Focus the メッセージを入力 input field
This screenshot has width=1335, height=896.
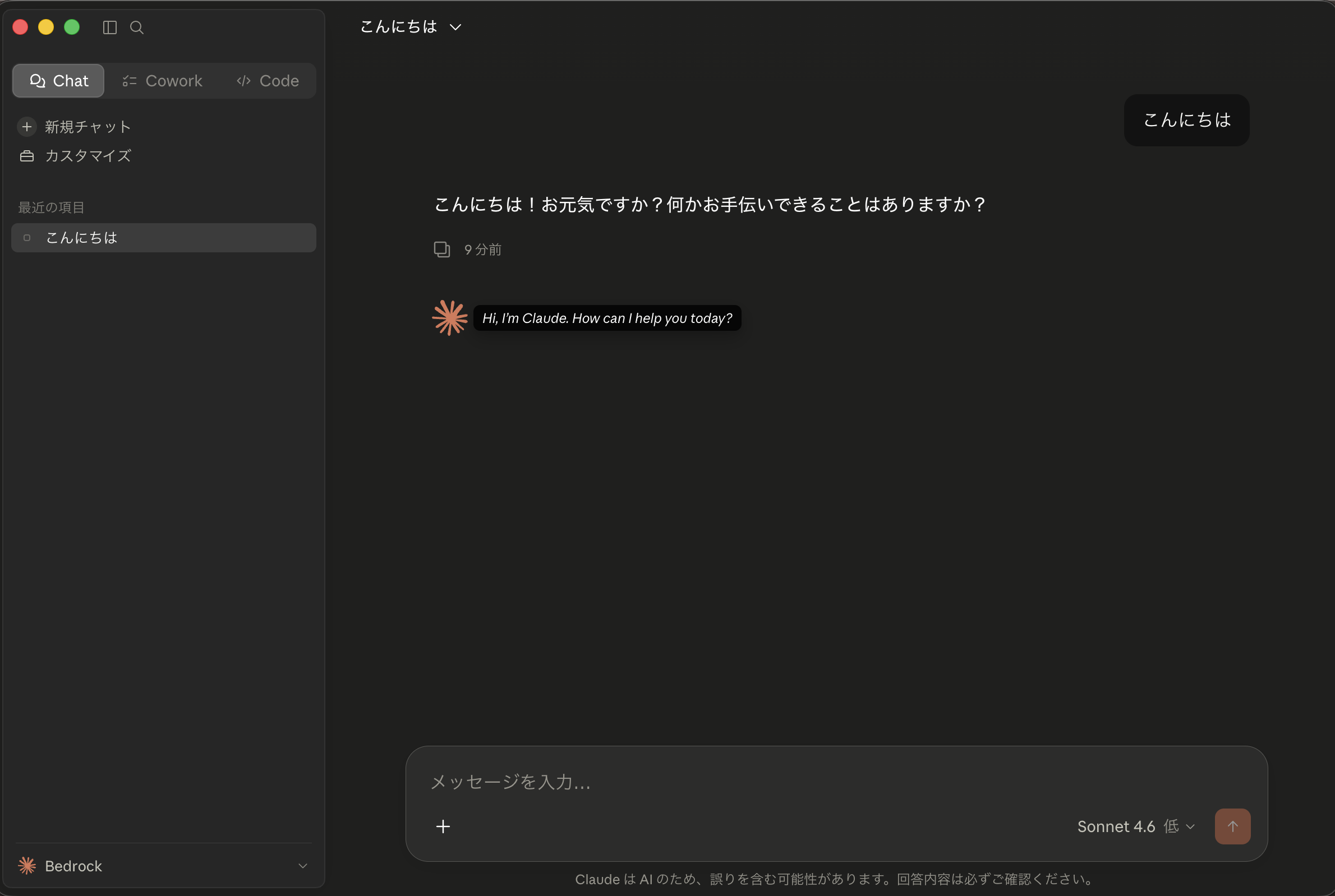tap(836, 781)
